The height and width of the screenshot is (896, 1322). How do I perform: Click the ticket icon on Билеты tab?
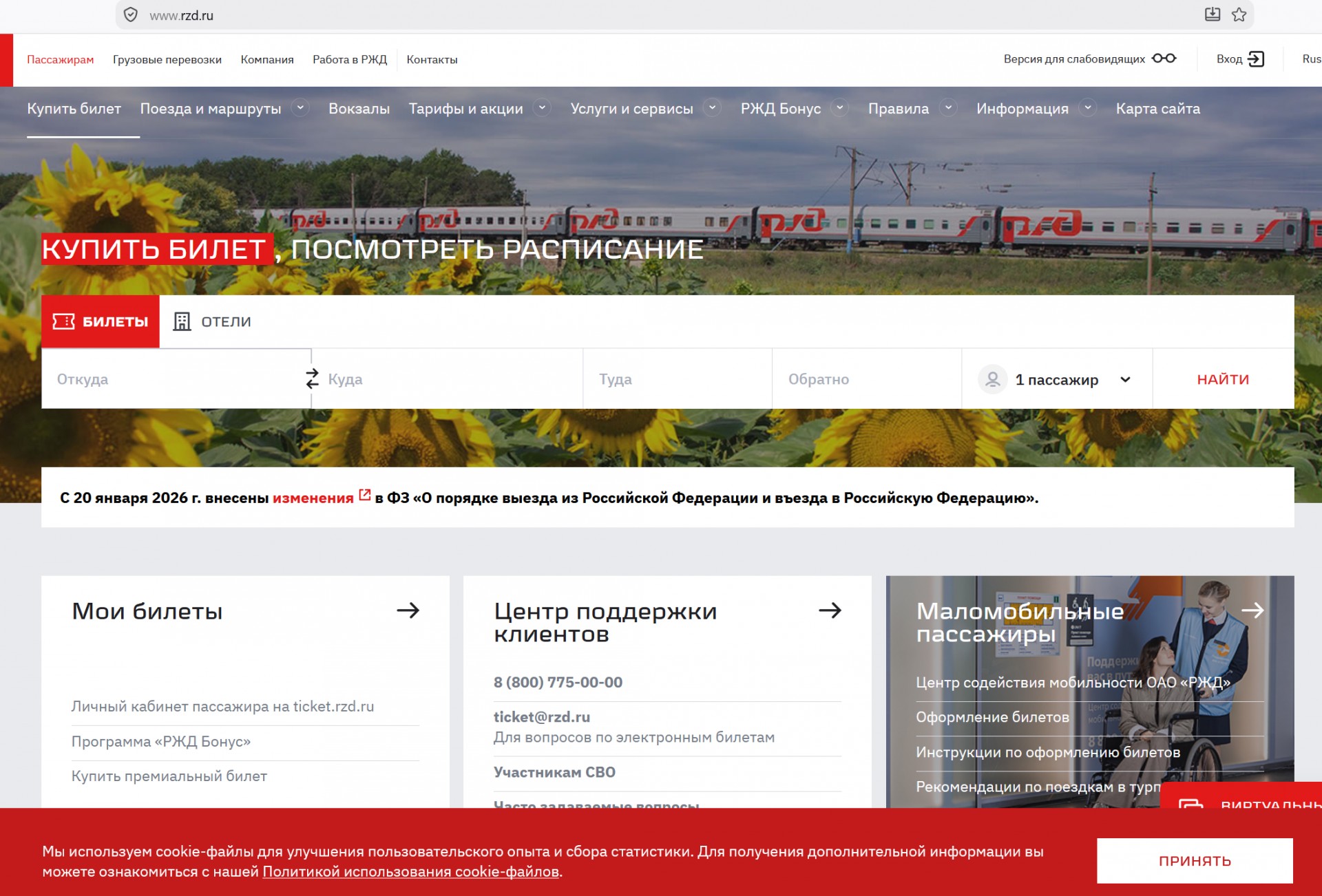64,321
